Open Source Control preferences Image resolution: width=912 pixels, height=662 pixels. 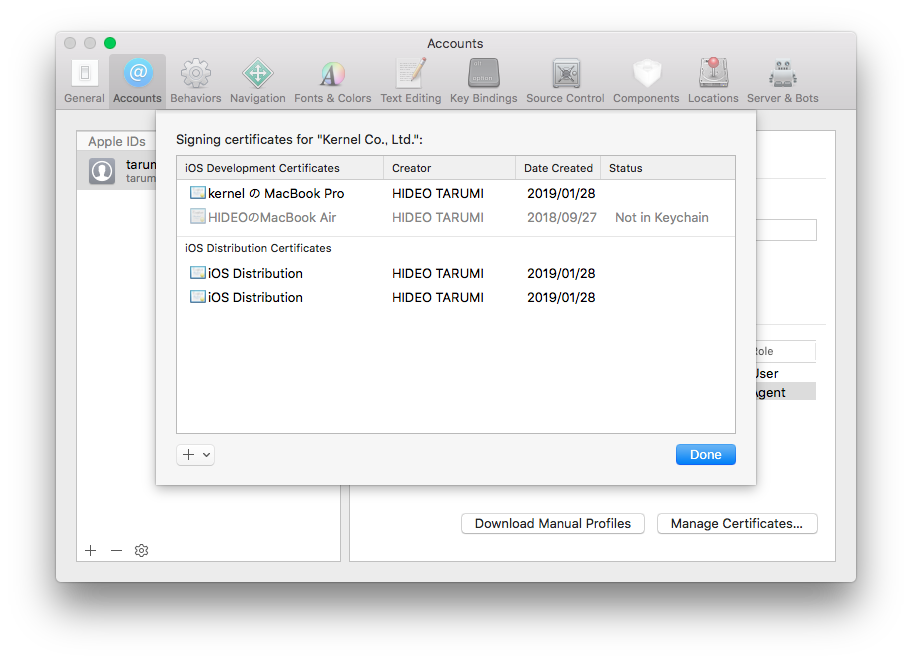tap(565, 81)
